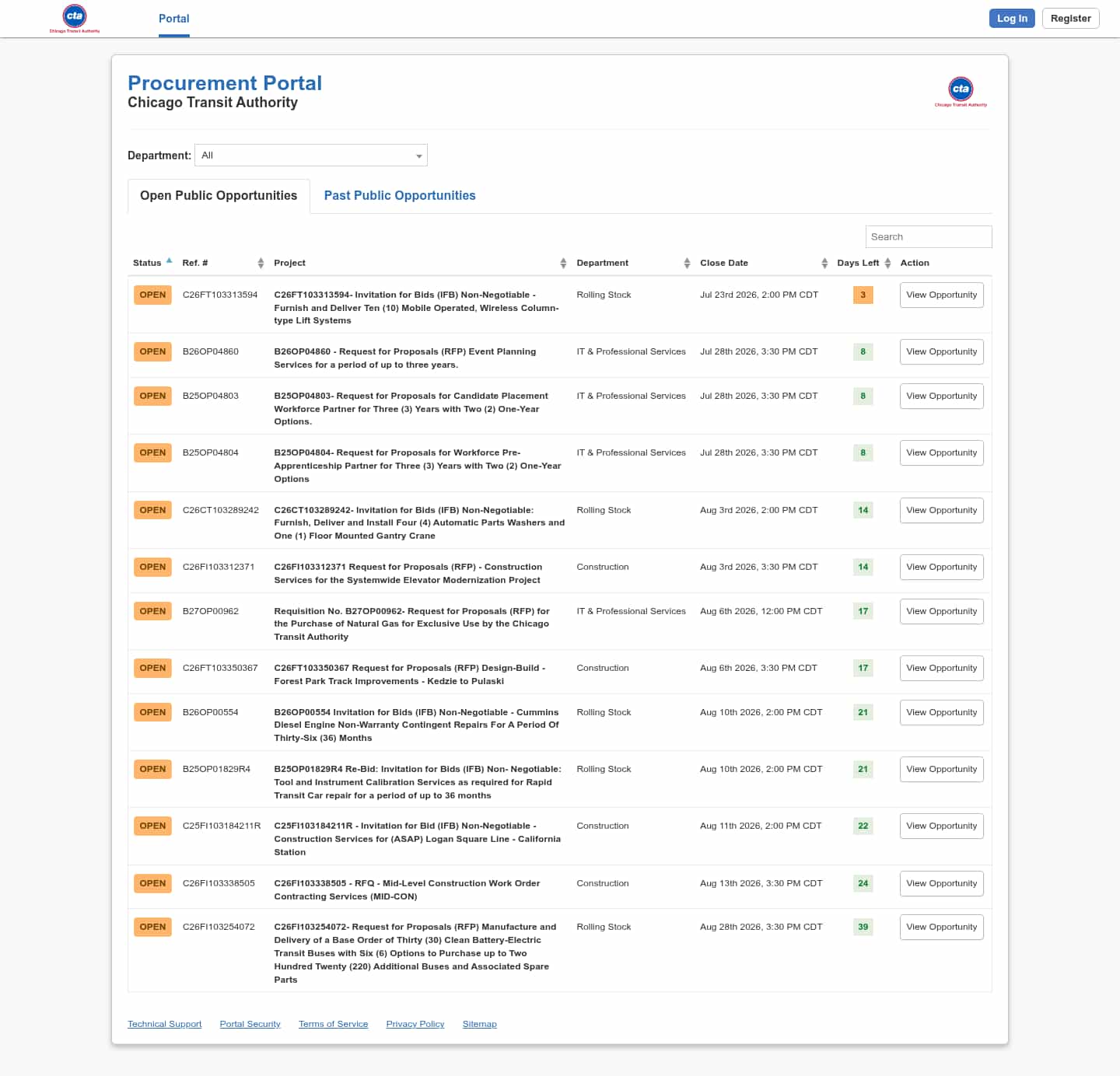Switch to Past Public Opportunities tab
Viewport: 1120px width, 1076px height.
pos(400,196)
